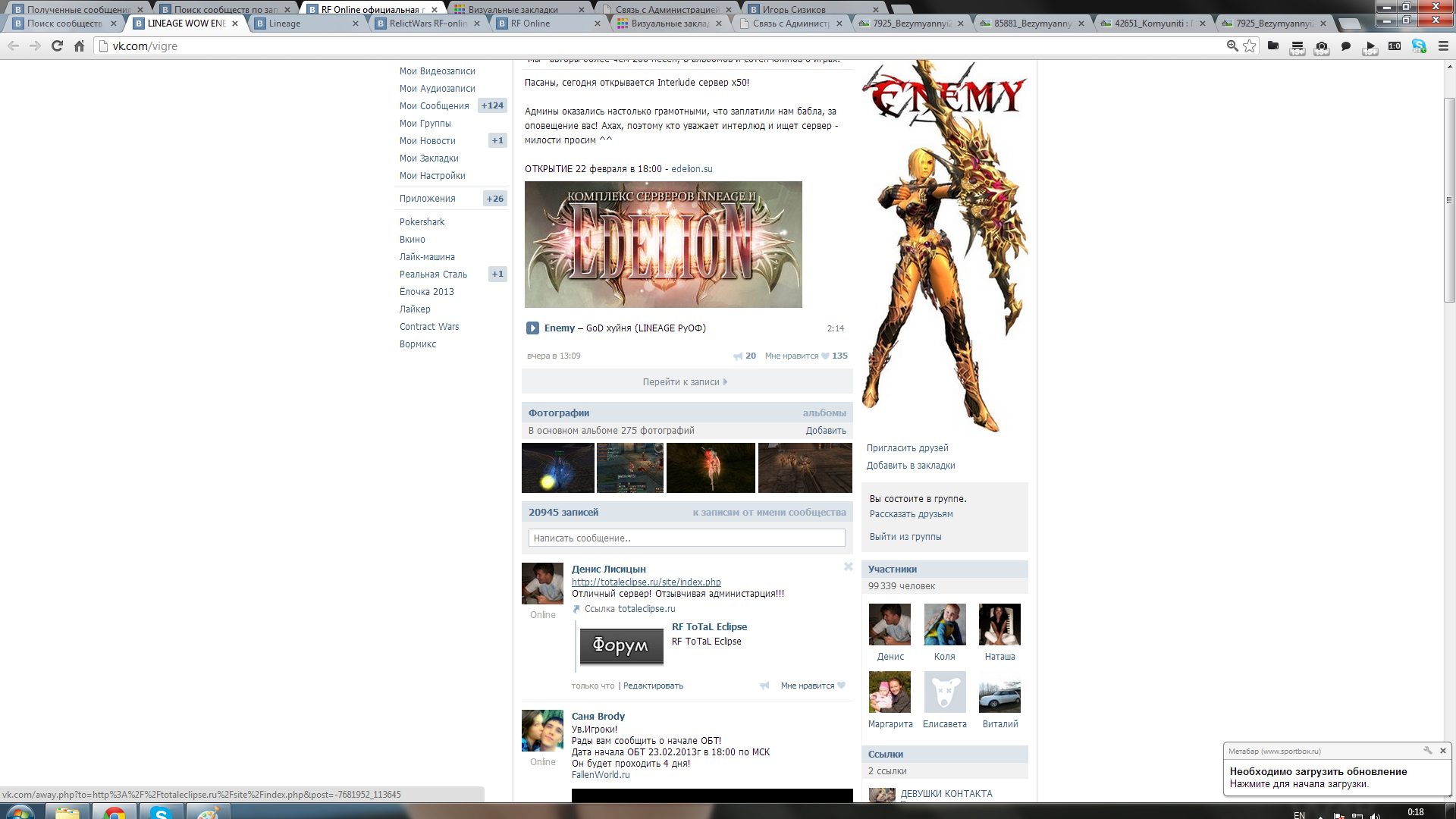Bookmark this page with the star icon
The width and height of the screenshot is (1456, 819).
[x=1249, y=46]
